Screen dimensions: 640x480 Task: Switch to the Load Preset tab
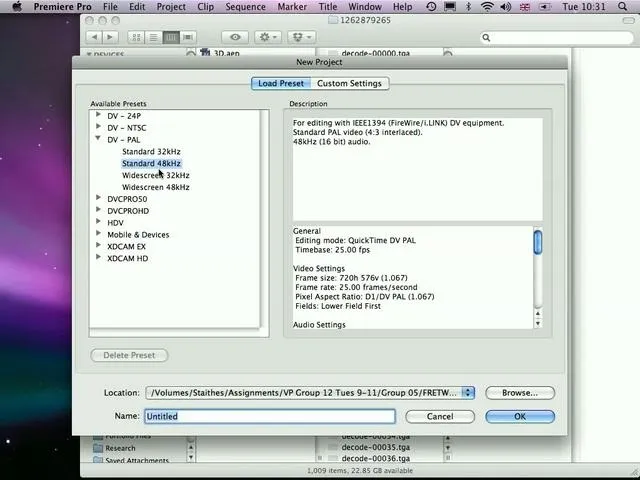(281, 83)
